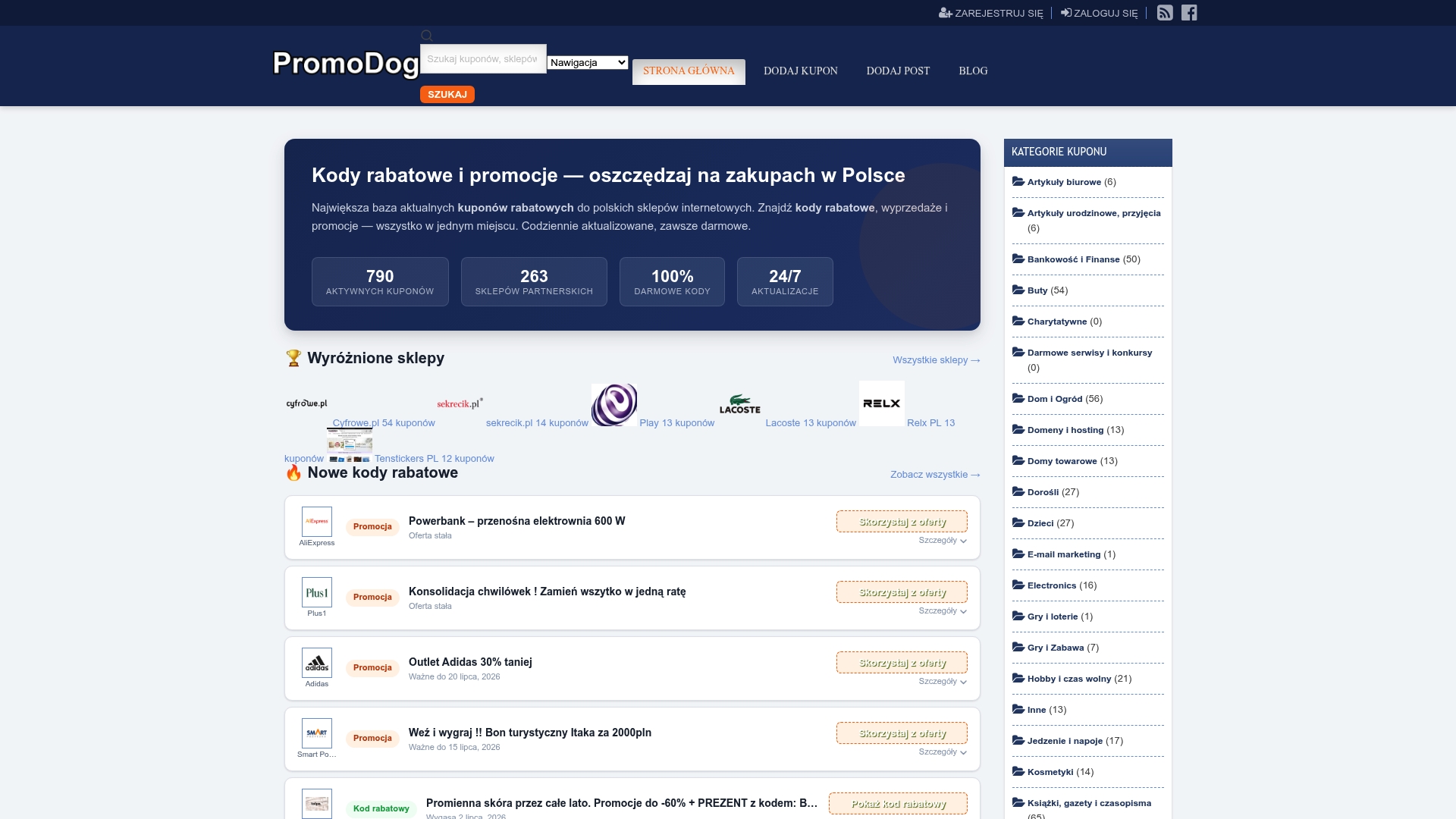Expand Szczegóły for Itaka bon offer
1456x819 pixels.
click(943, 752)
